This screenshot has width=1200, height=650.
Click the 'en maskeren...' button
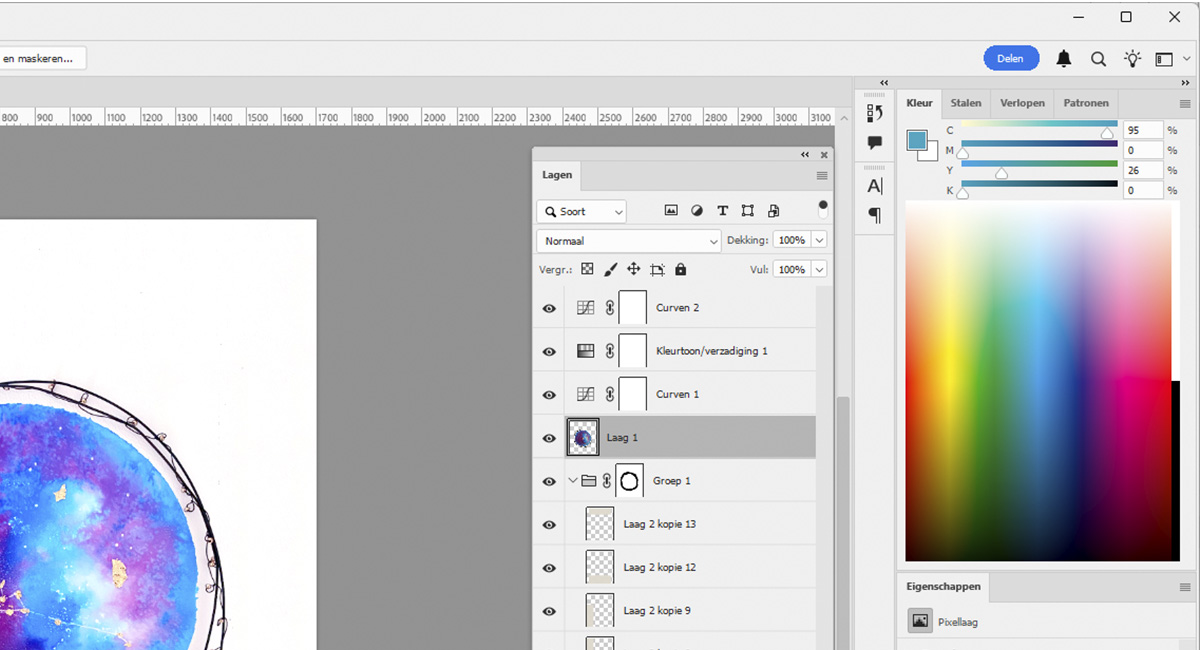point(42,59)
